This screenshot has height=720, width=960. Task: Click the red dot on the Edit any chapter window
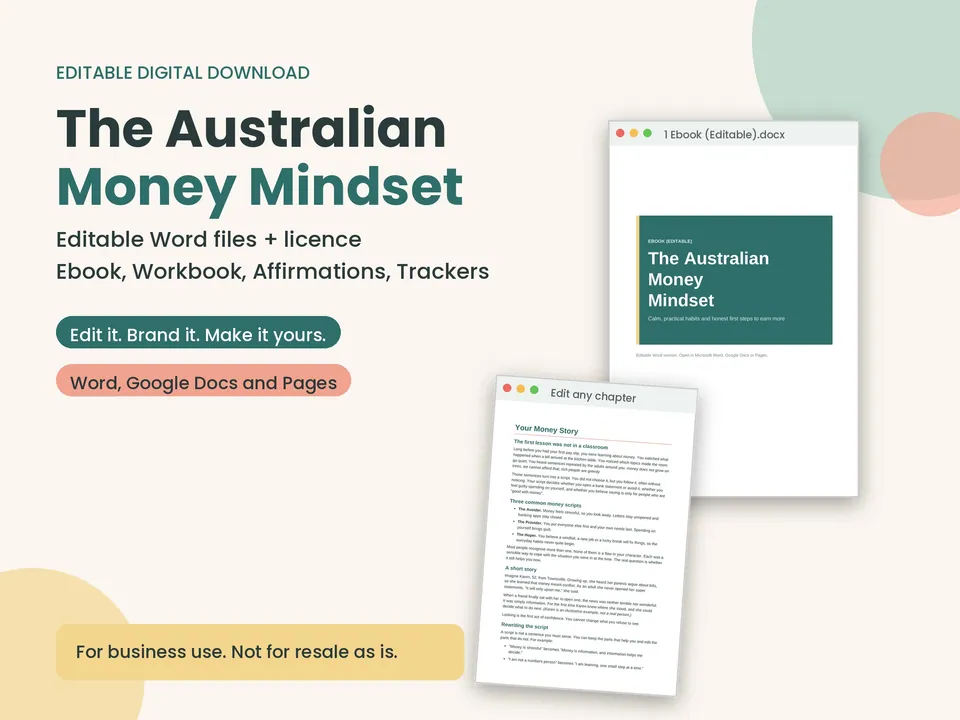(507, 388)
